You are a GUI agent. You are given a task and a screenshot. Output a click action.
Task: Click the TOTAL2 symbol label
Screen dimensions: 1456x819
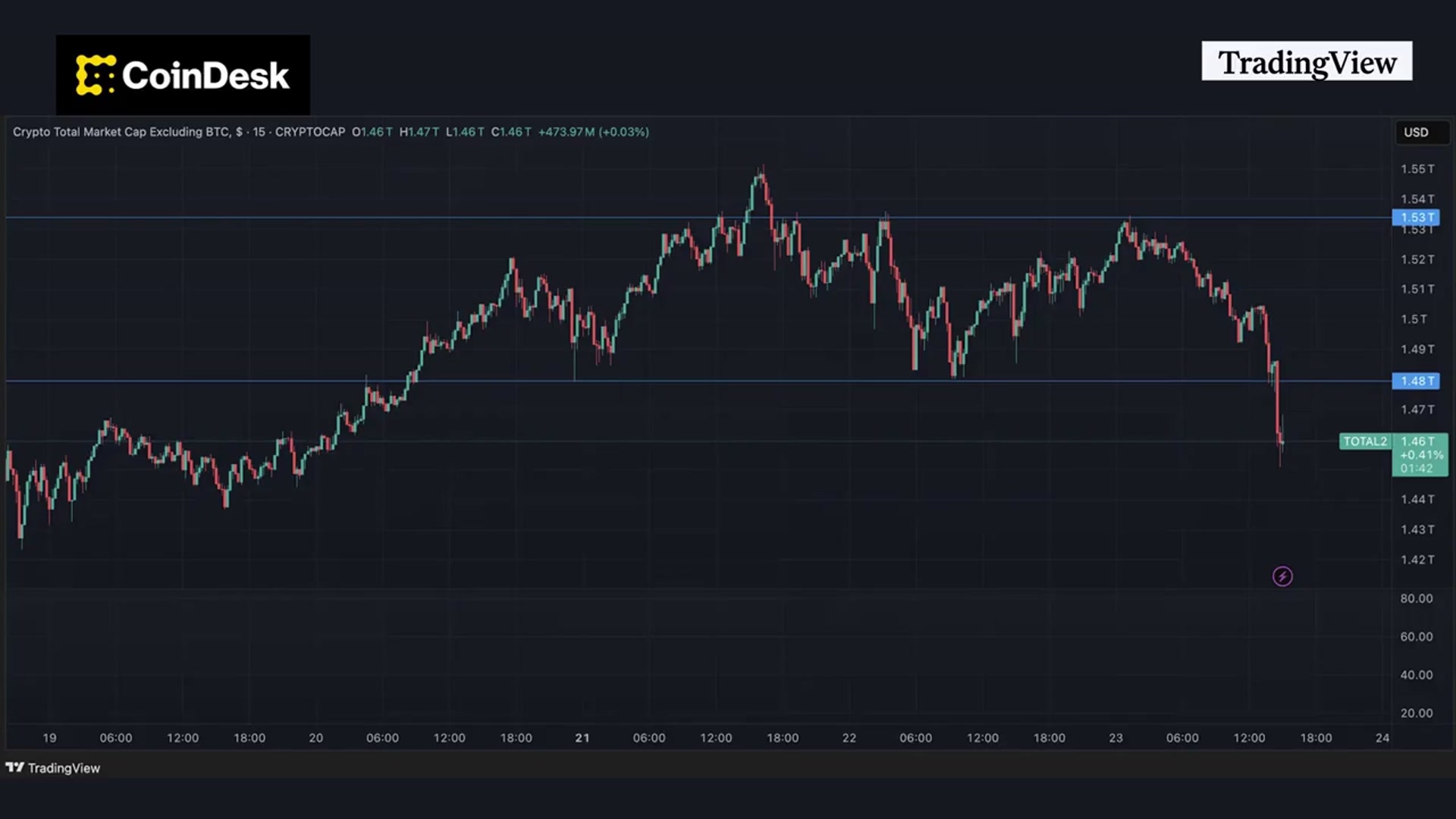pos(1365,441)
